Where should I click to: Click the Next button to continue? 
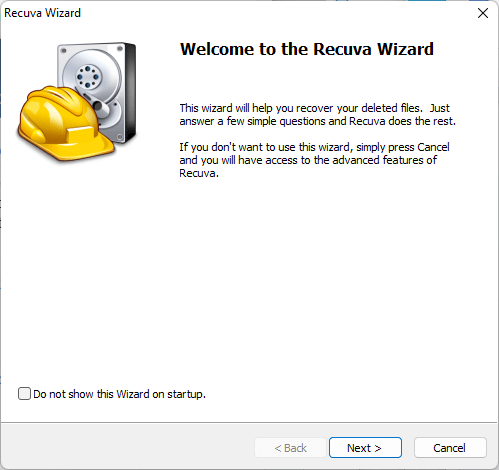pos(365,448)
